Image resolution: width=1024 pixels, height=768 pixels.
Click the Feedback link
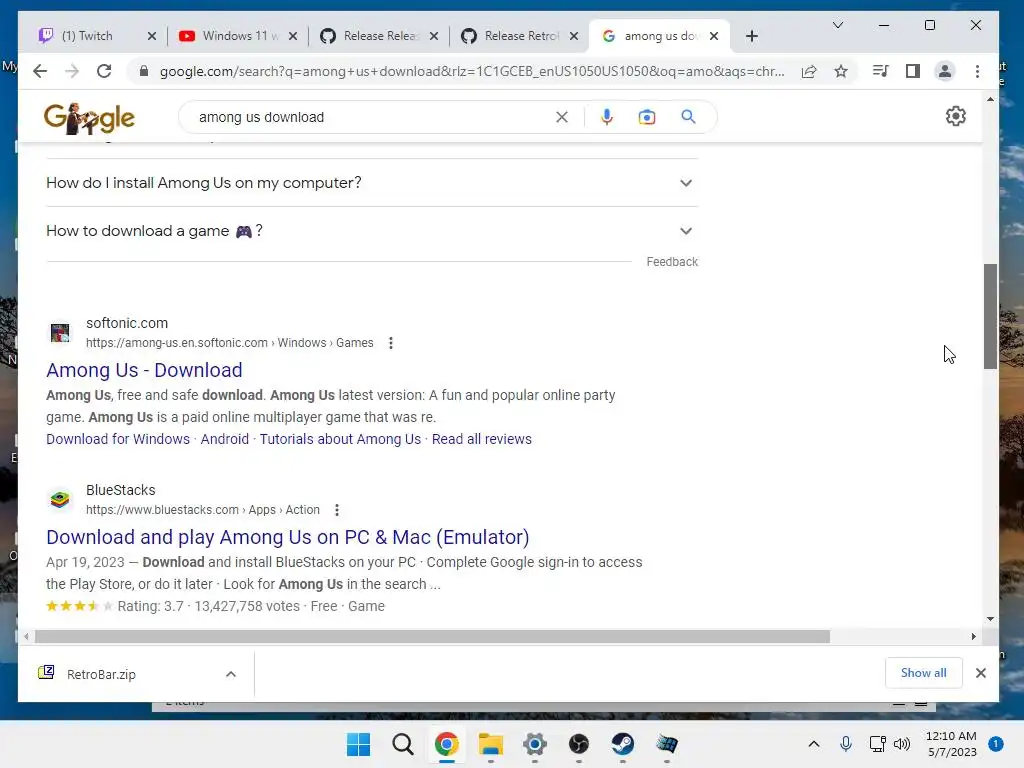(x=672, y=262)
